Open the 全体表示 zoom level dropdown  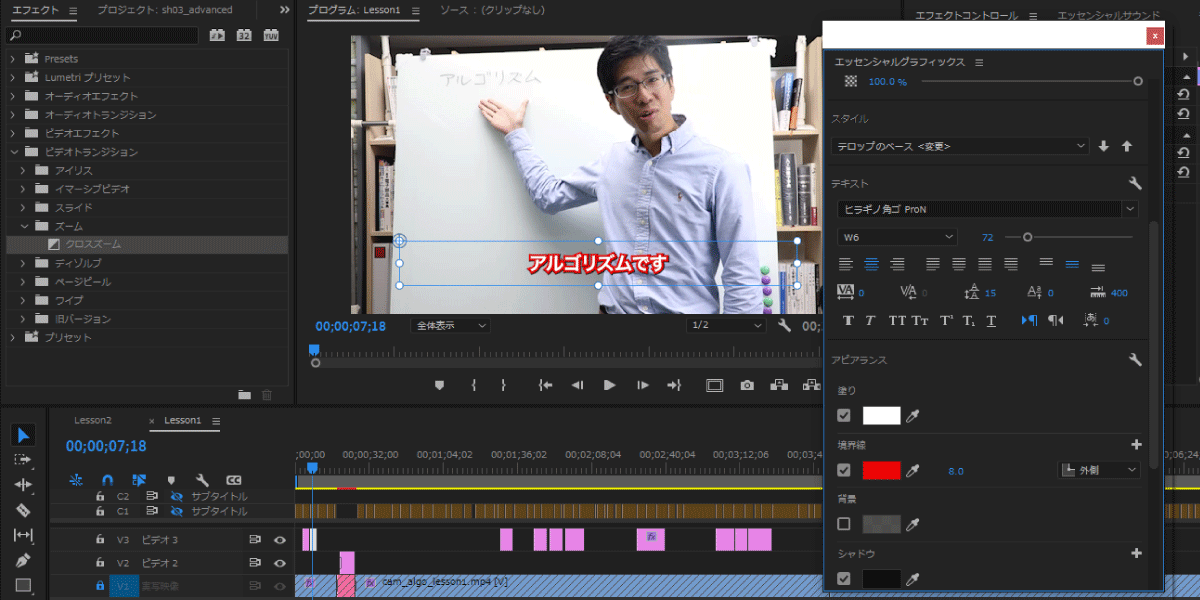[450, 325]
